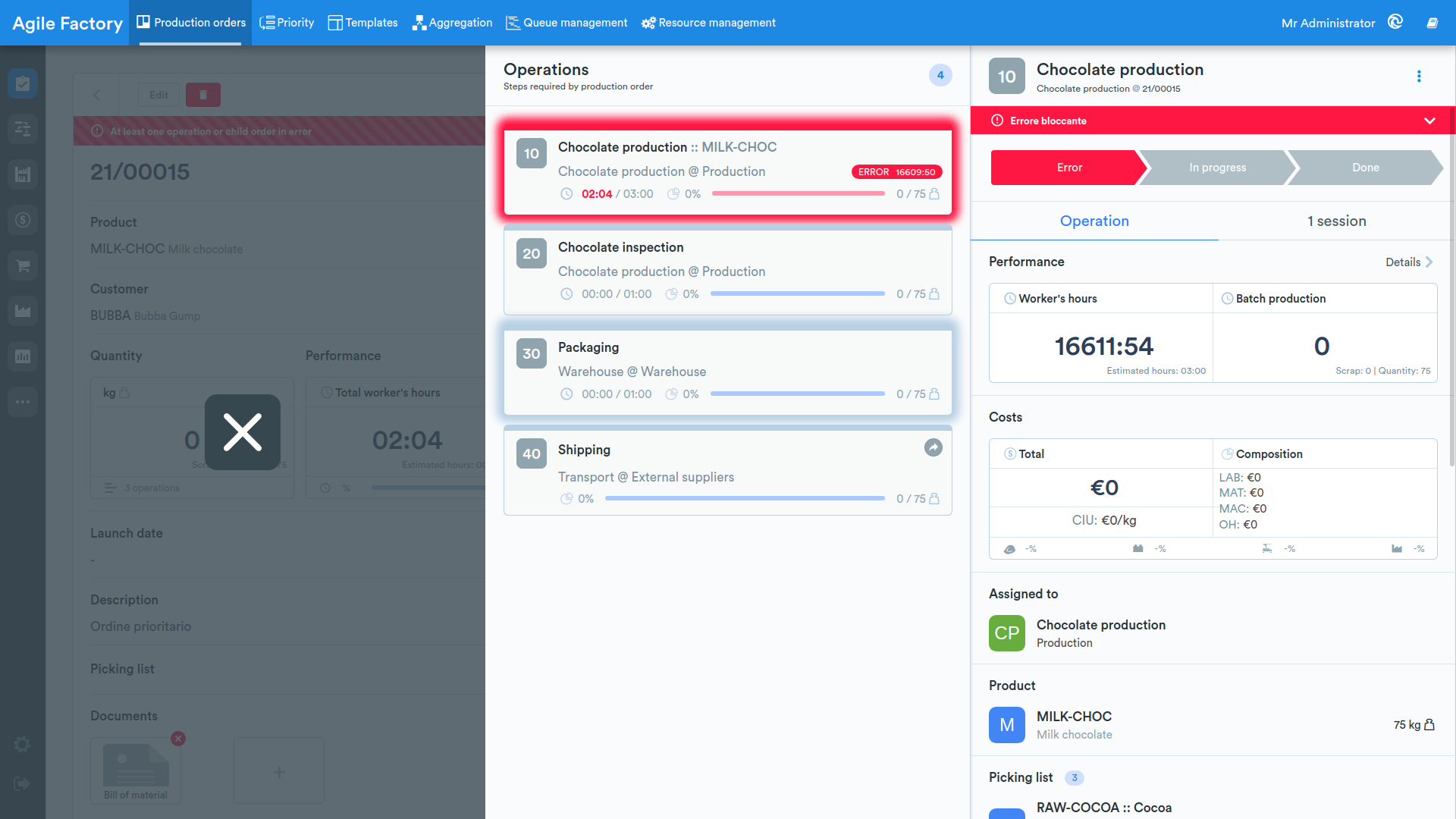The height and width of the screenshot is (819, 1456).
Task: Click the user account icon beside Mr Administrator
Action: tap(1395, 22)
